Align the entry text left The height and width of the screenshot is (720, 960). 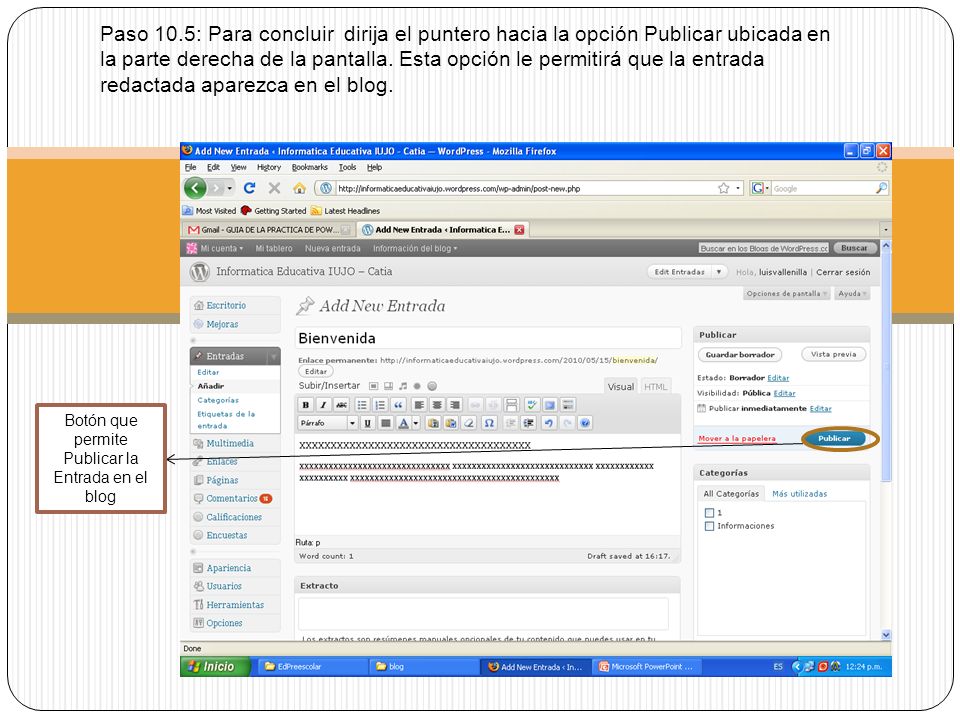[x=419, y=405]
